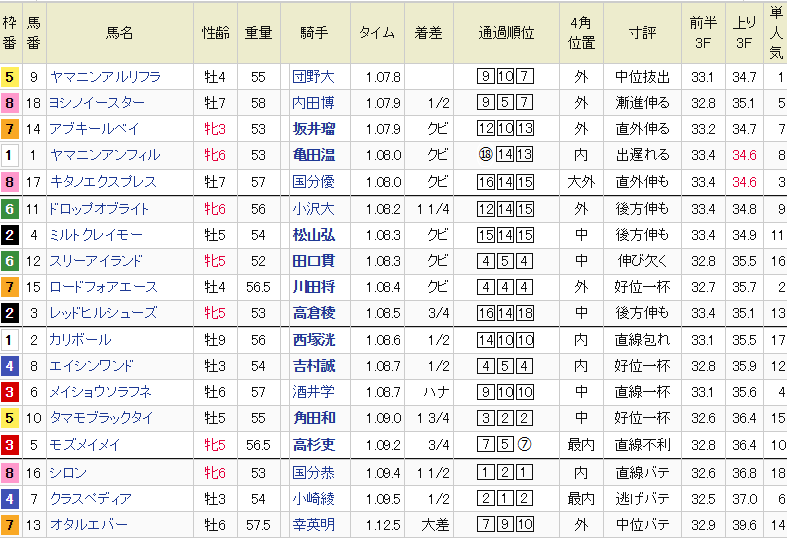The height and width of the screenshot is (538, 787).
Task: Click the 馬名 column header
Action: 119,32
